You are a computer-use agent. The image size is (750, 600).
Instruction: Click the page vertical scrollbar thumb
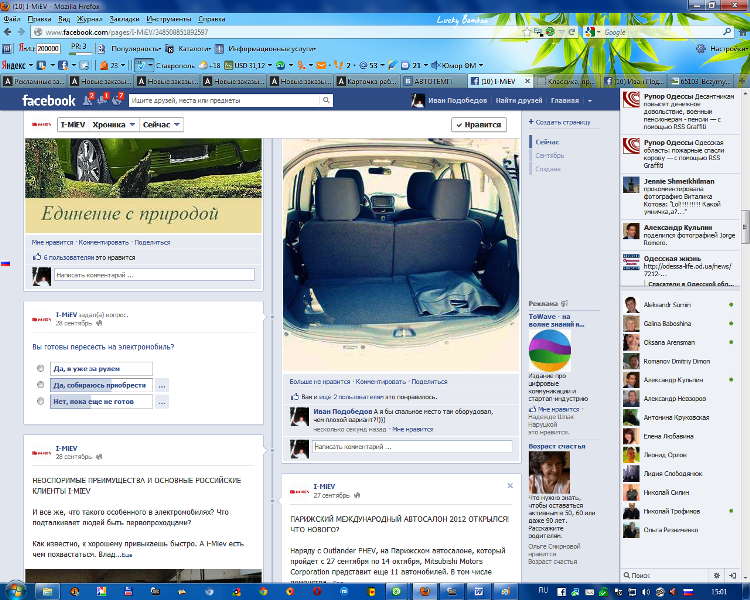[745, 227]
